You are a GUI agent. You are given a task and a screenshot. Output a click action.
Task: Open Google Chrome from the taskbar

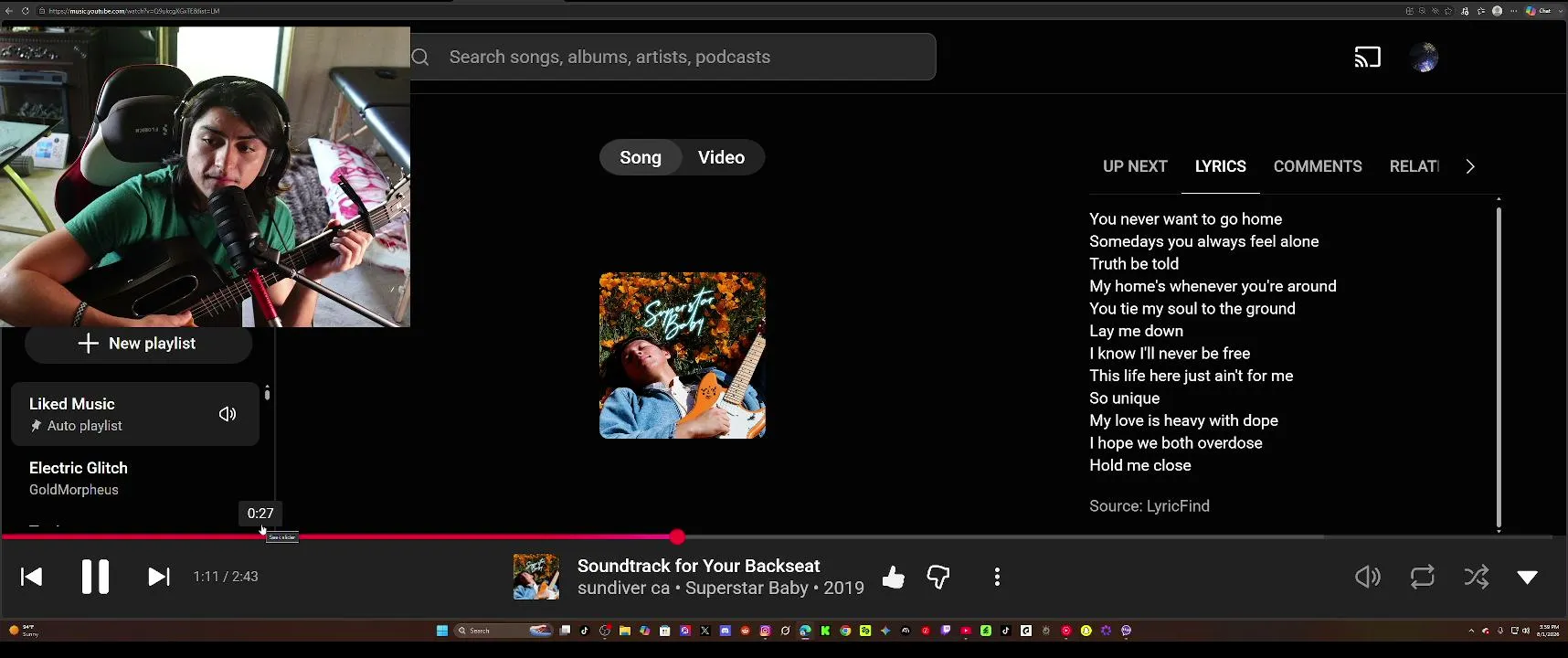[x=846, y=631]
